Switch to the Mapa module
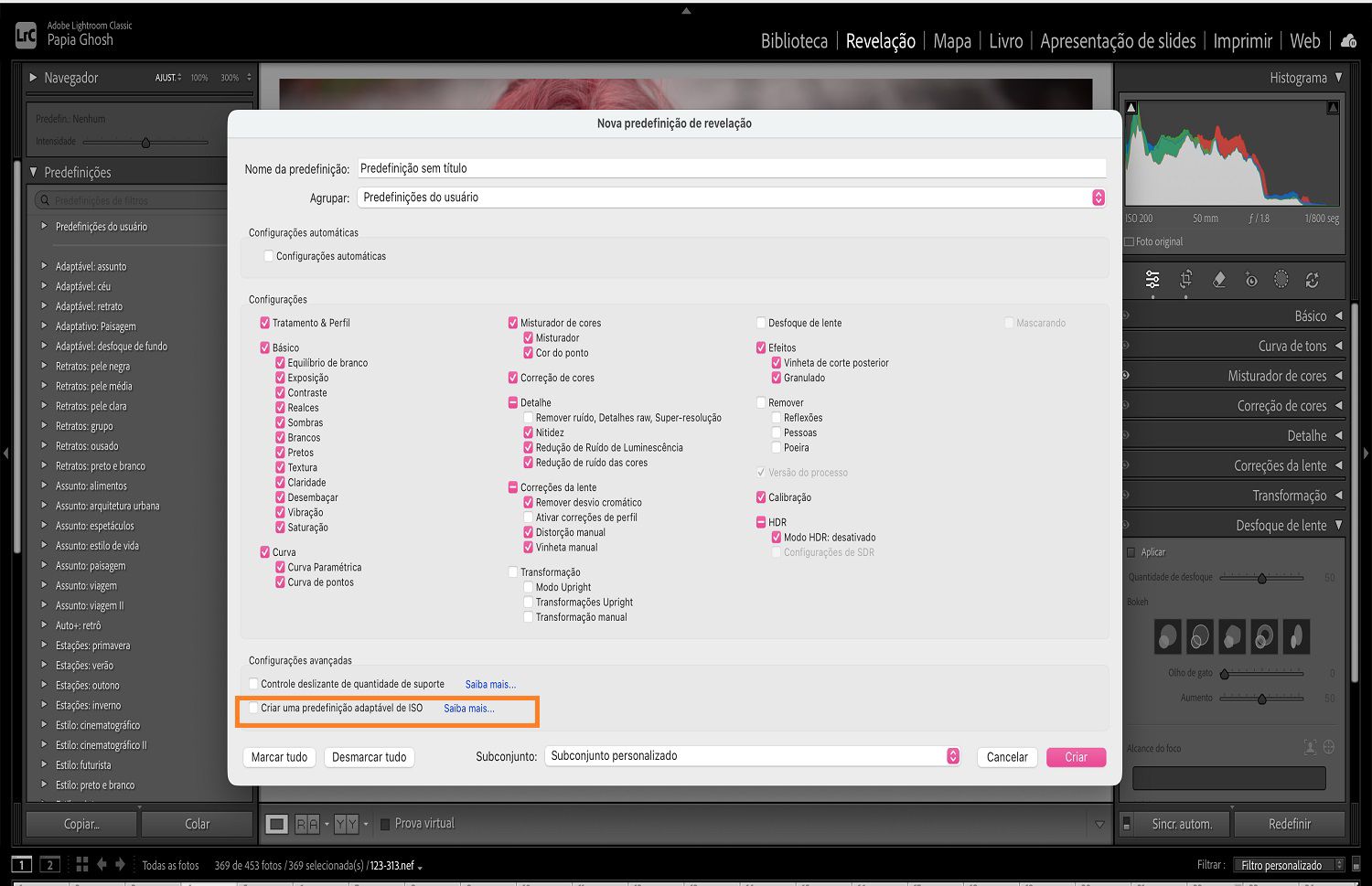Screen dimensions: 1372x886 click(x=952, y=41)
